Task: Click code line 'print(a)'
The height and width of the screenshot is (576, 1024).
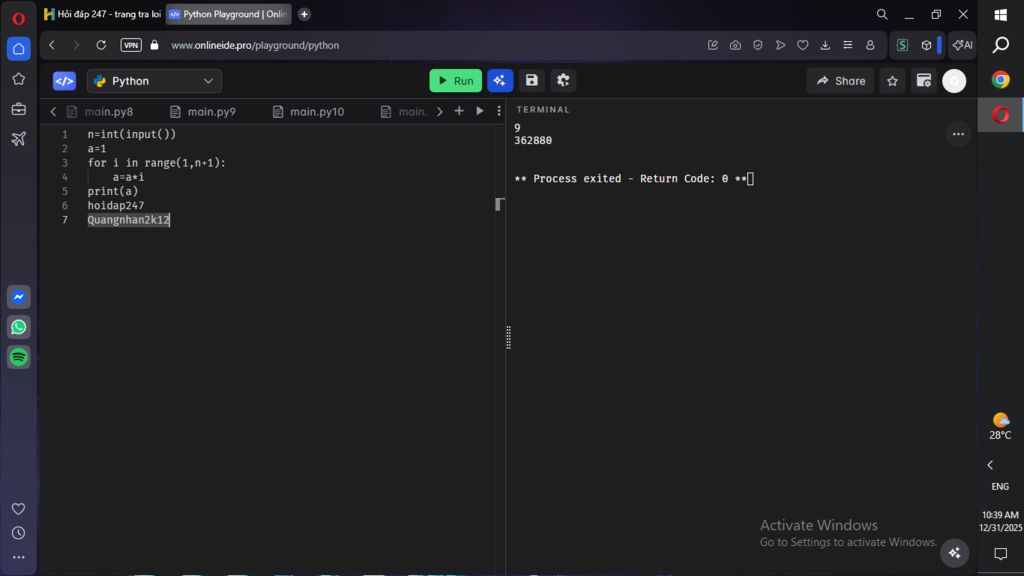Action: 113,191
